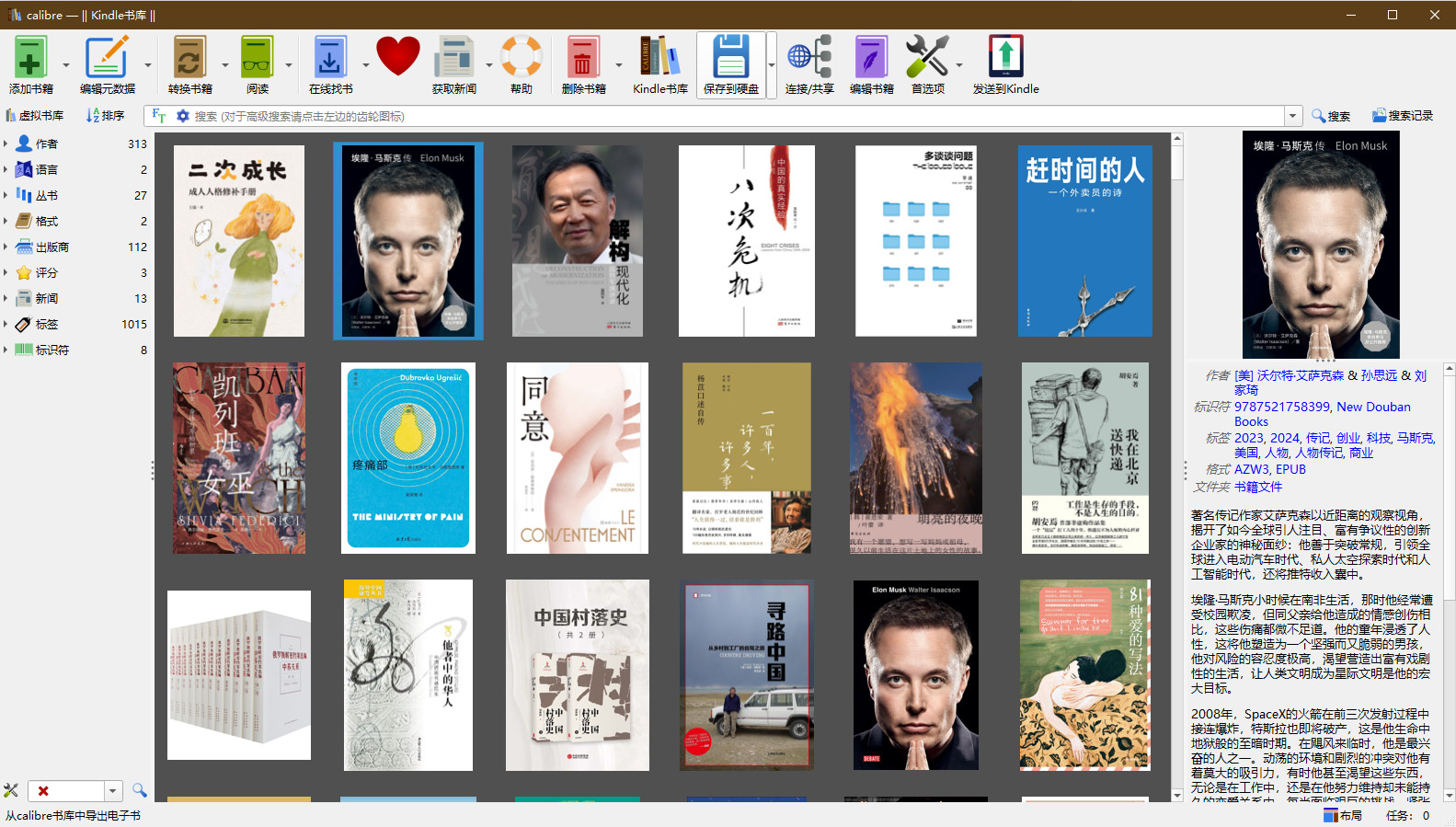Expand the 语言 (Languages) category

6,169
